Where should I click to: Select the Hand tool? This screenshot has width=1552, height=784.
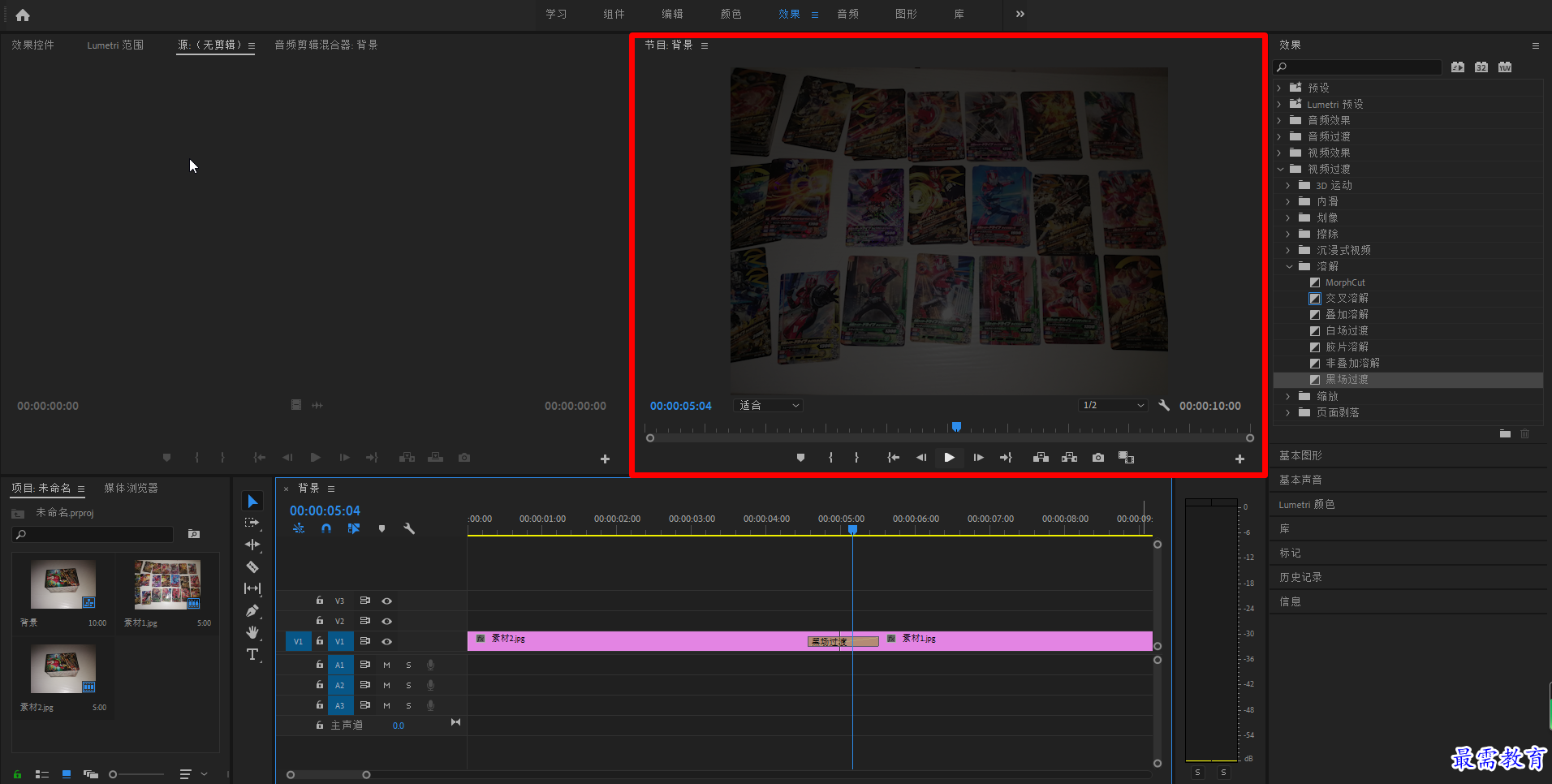[x=252, y=632]
